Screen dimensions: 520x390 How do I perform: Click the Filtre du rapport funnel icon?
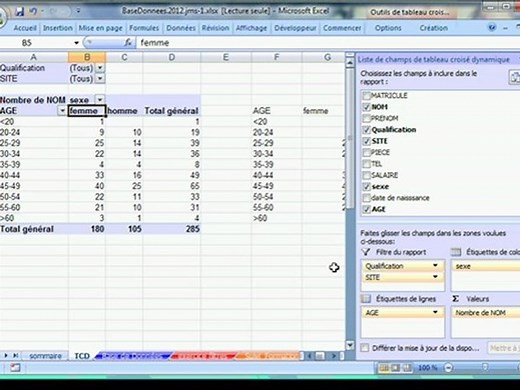coord(366,252)
